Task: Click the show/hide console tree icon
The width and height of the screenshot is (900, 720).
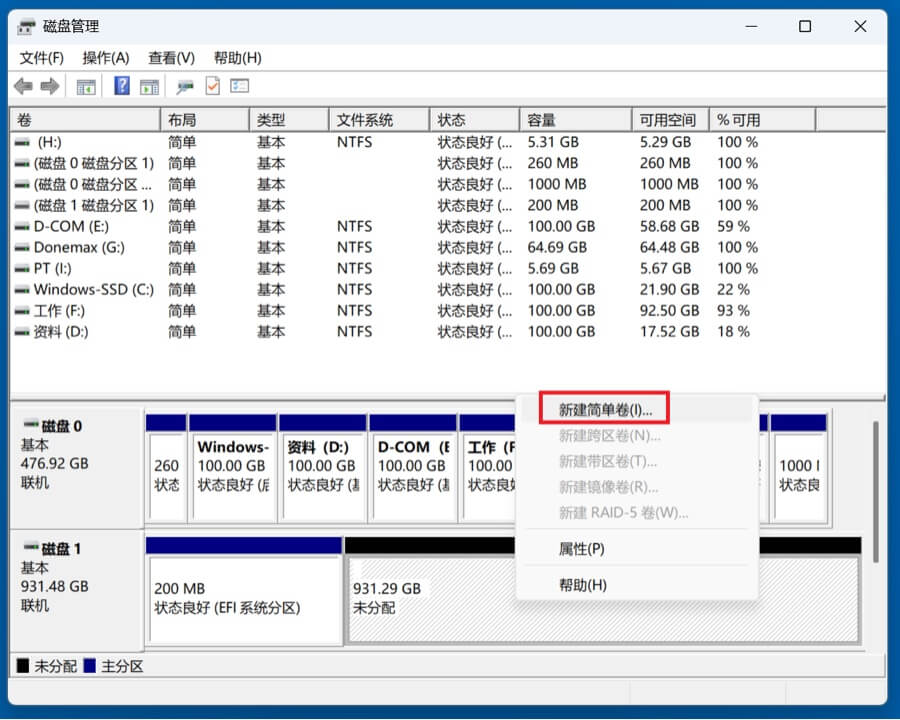Action: (86, 86)
